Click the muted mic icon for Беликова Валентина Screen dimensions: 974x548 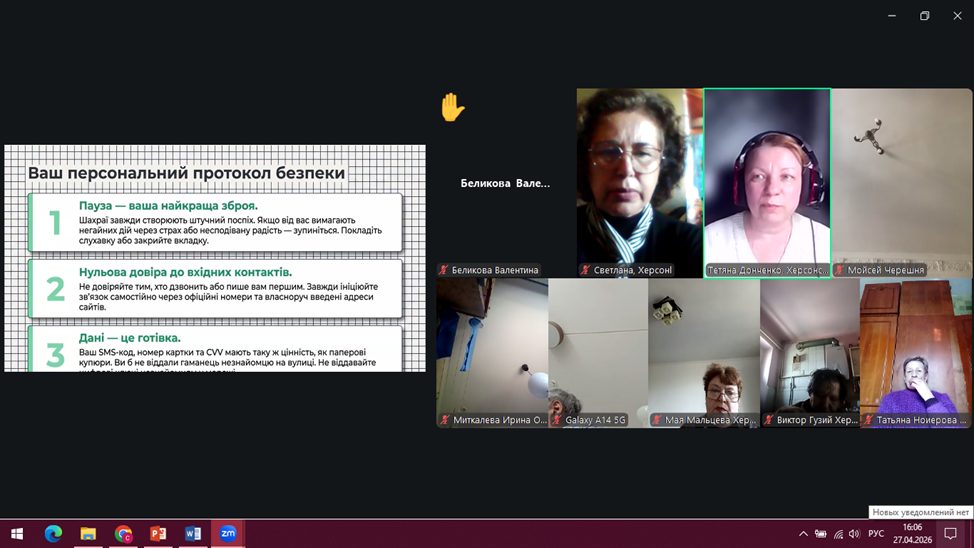444,270
